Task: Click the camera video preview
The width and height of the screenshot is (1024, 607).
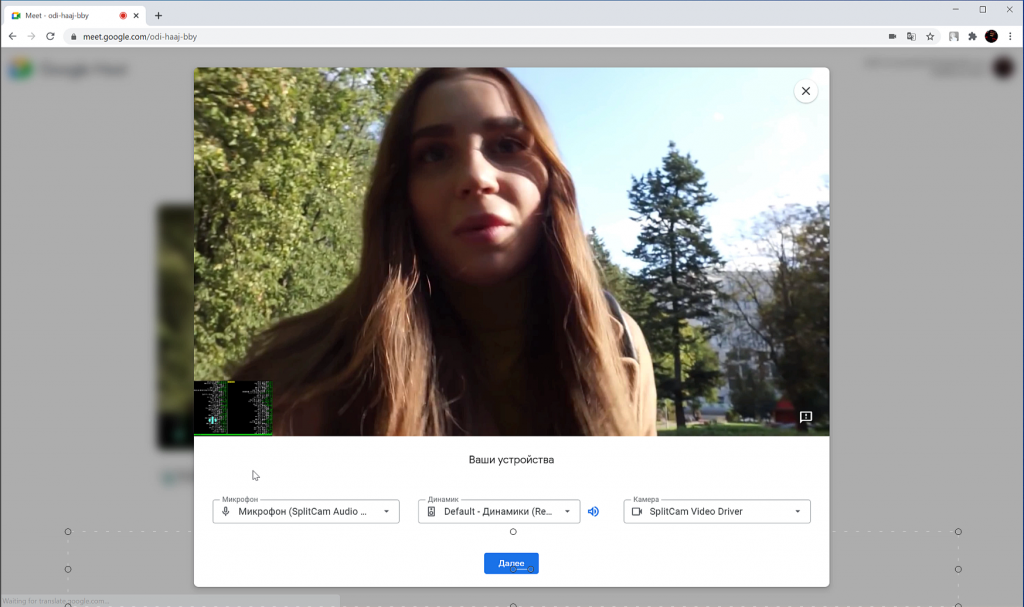Action: pyautogui.click(x=511, y=252)
